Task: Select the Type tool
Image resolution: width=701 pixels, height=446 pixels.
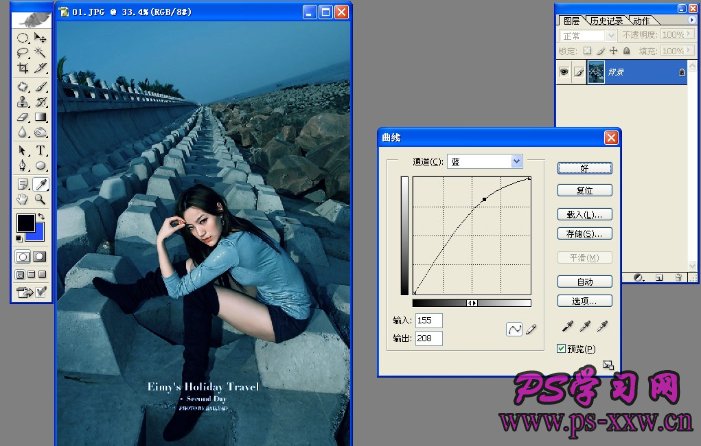Action: click(40, 150)
